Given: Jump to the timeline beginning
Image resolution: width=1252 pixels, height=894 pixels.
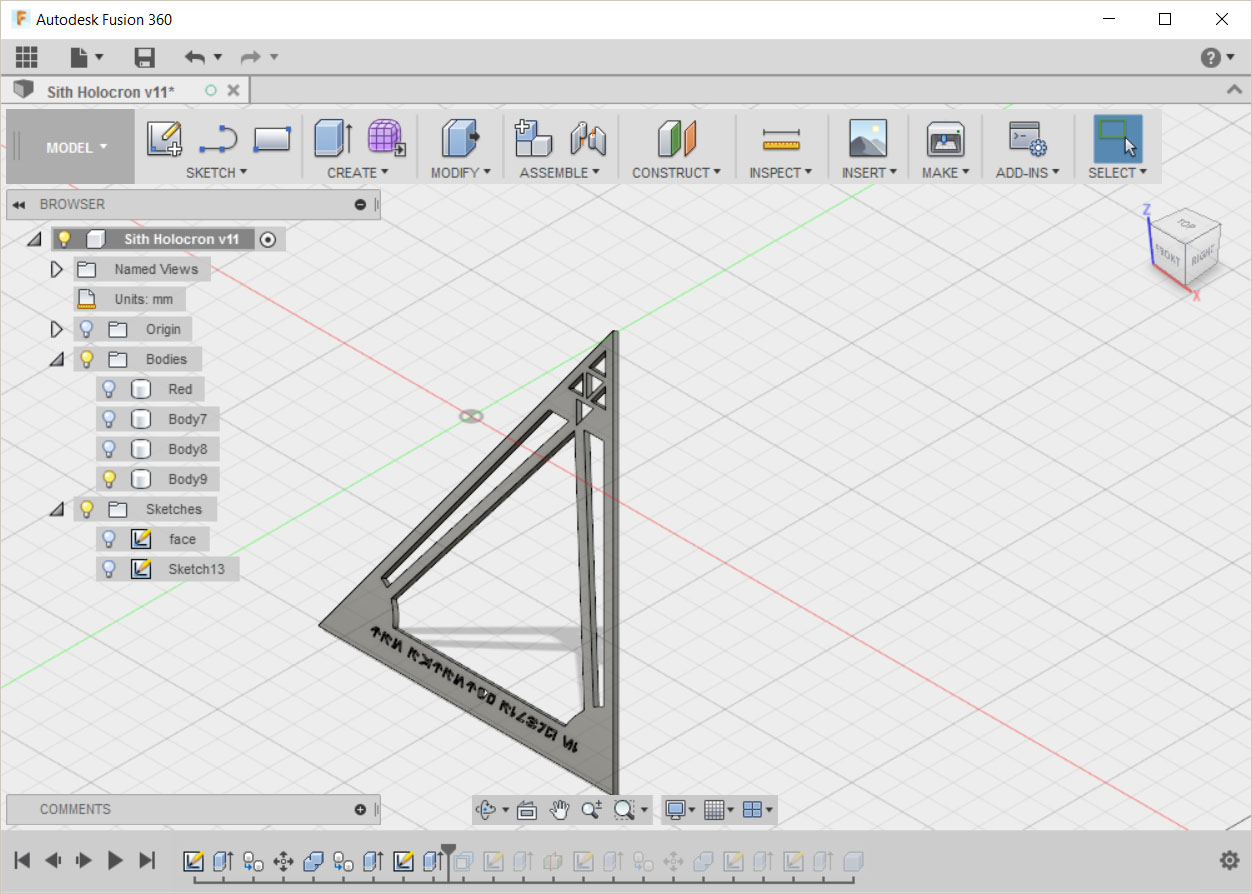Looking at the screenshot, I should [22, 860].
